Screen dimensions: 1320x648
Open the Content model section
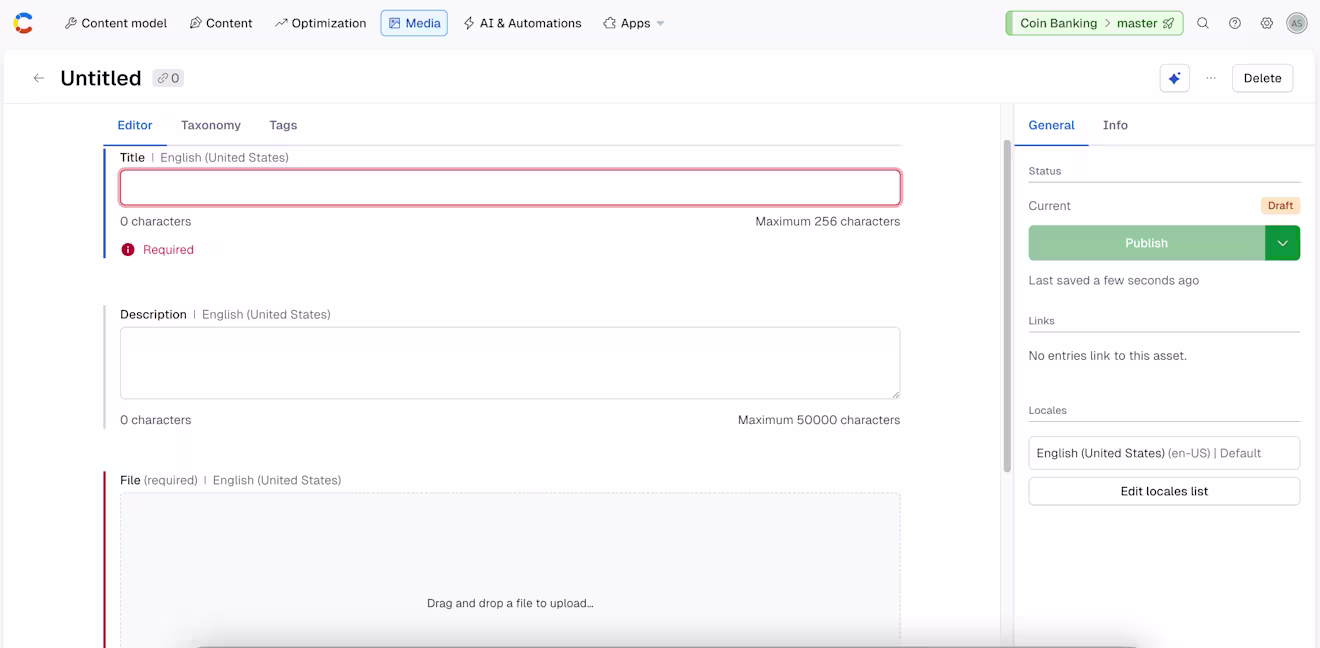click(116, 23)
